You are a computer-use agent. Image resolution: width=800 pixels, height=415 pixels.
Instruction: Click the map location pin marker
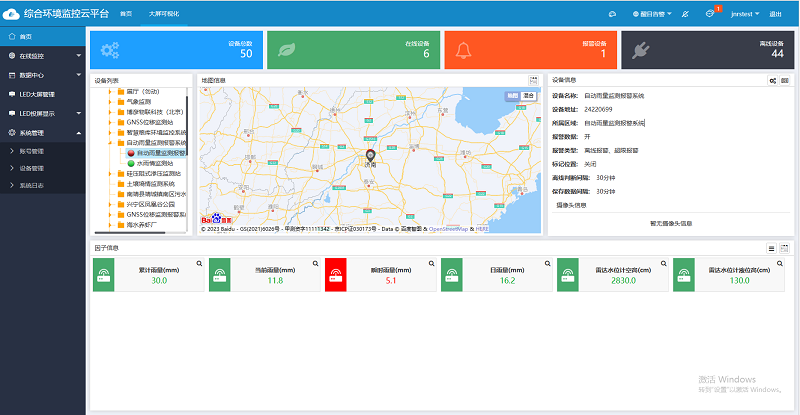(x=371, y=156)
